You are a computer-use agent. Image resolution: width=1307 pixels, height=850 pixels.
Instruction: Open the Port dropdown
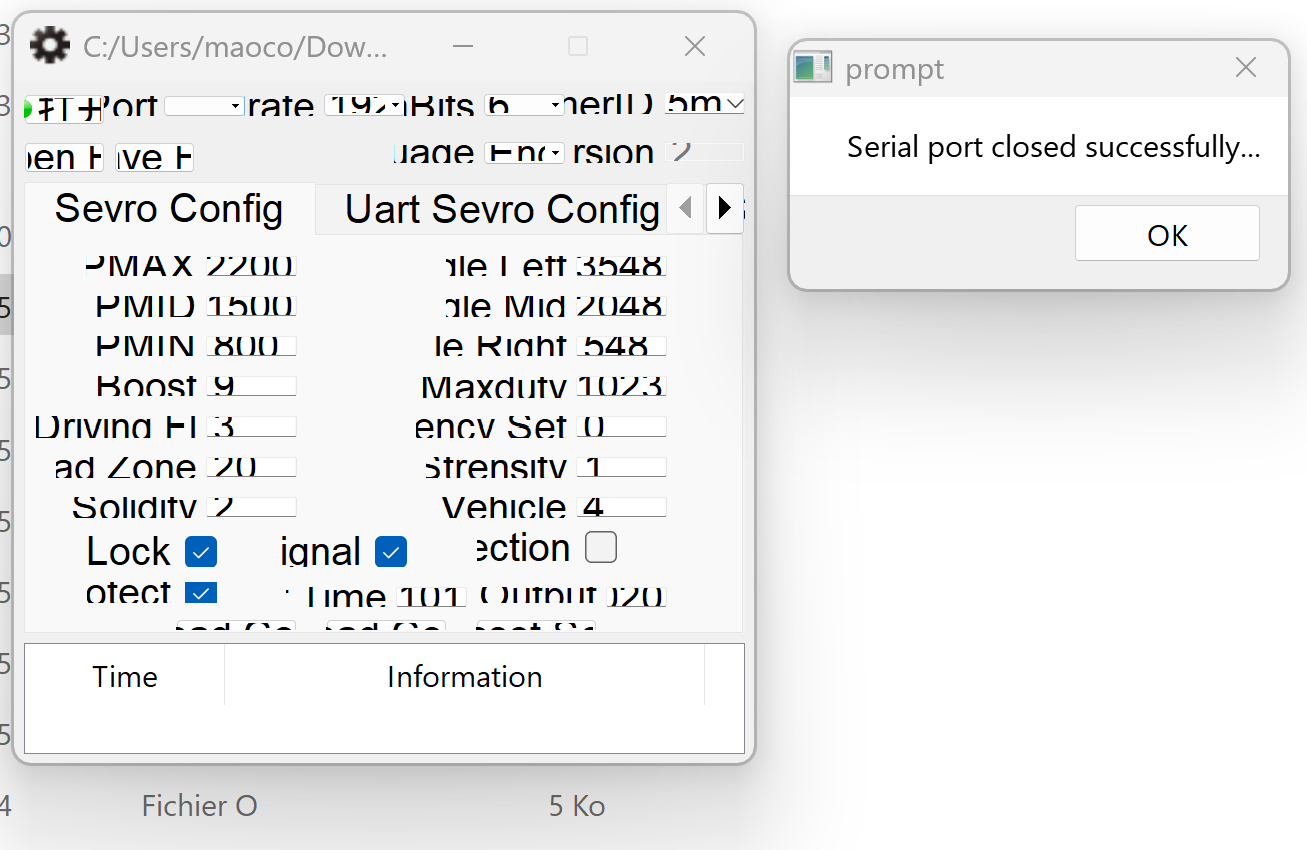204,105
